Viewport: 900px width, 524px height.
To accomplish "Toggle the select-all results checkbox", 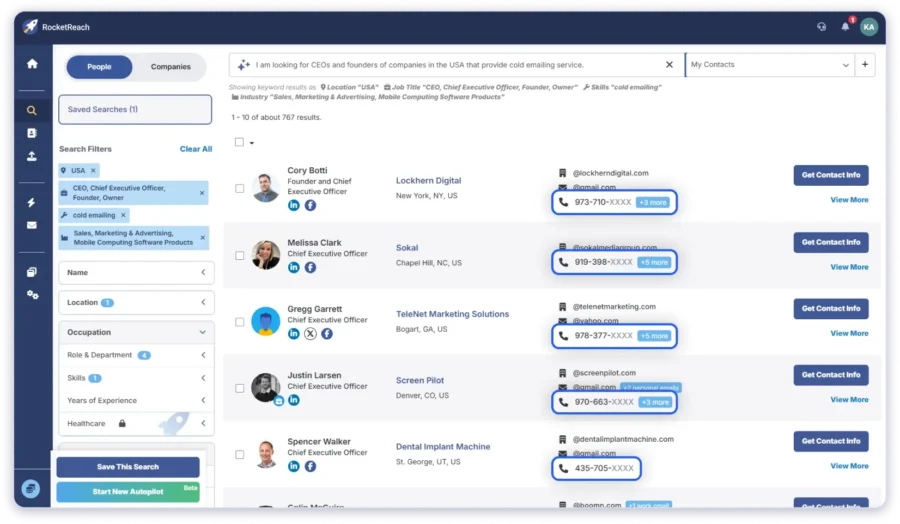I will pyautogui.click(x=239, y=142).
